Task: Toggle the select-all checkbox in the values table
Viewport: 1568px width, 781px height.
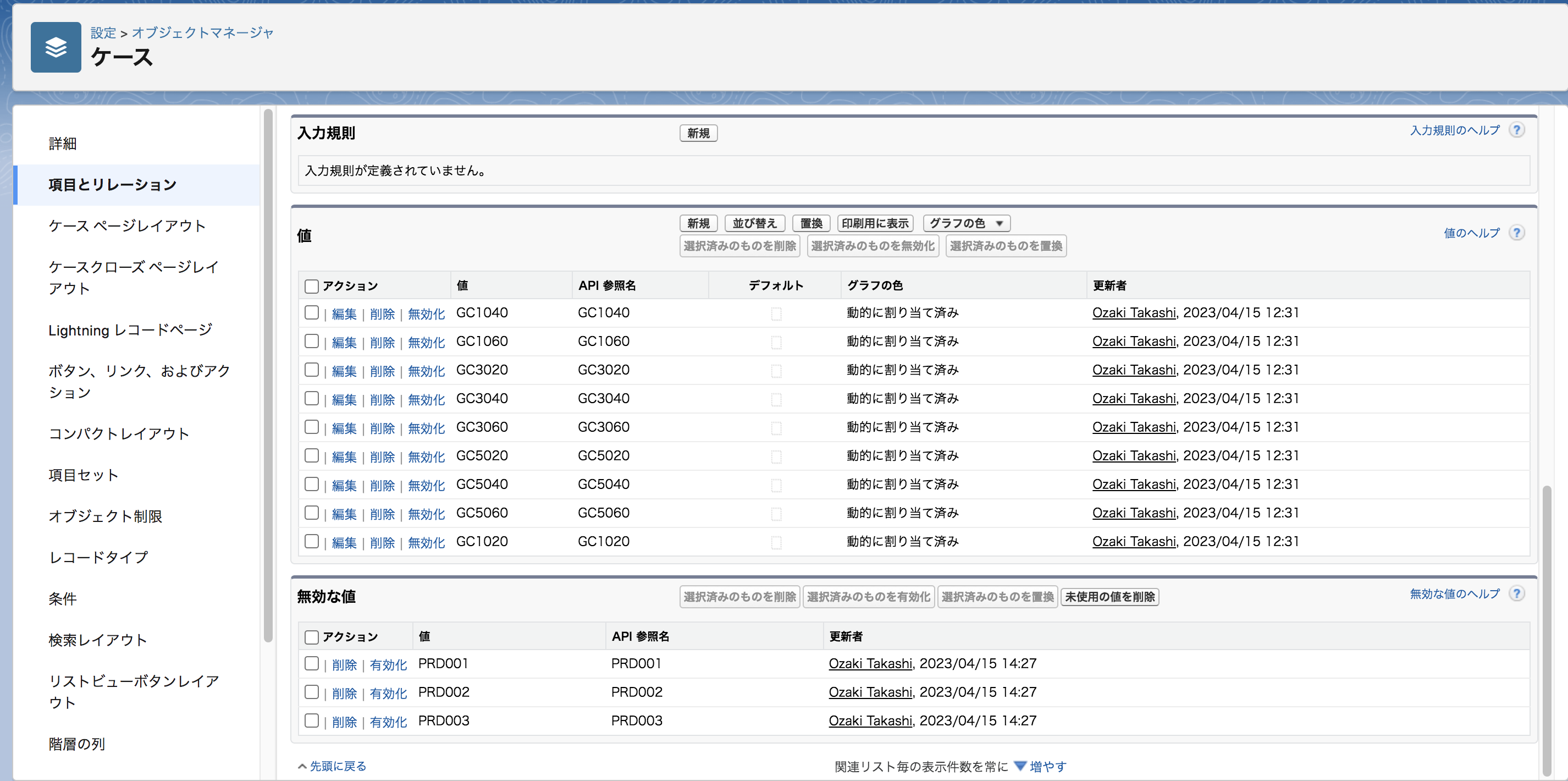Action: coord(312,285)
